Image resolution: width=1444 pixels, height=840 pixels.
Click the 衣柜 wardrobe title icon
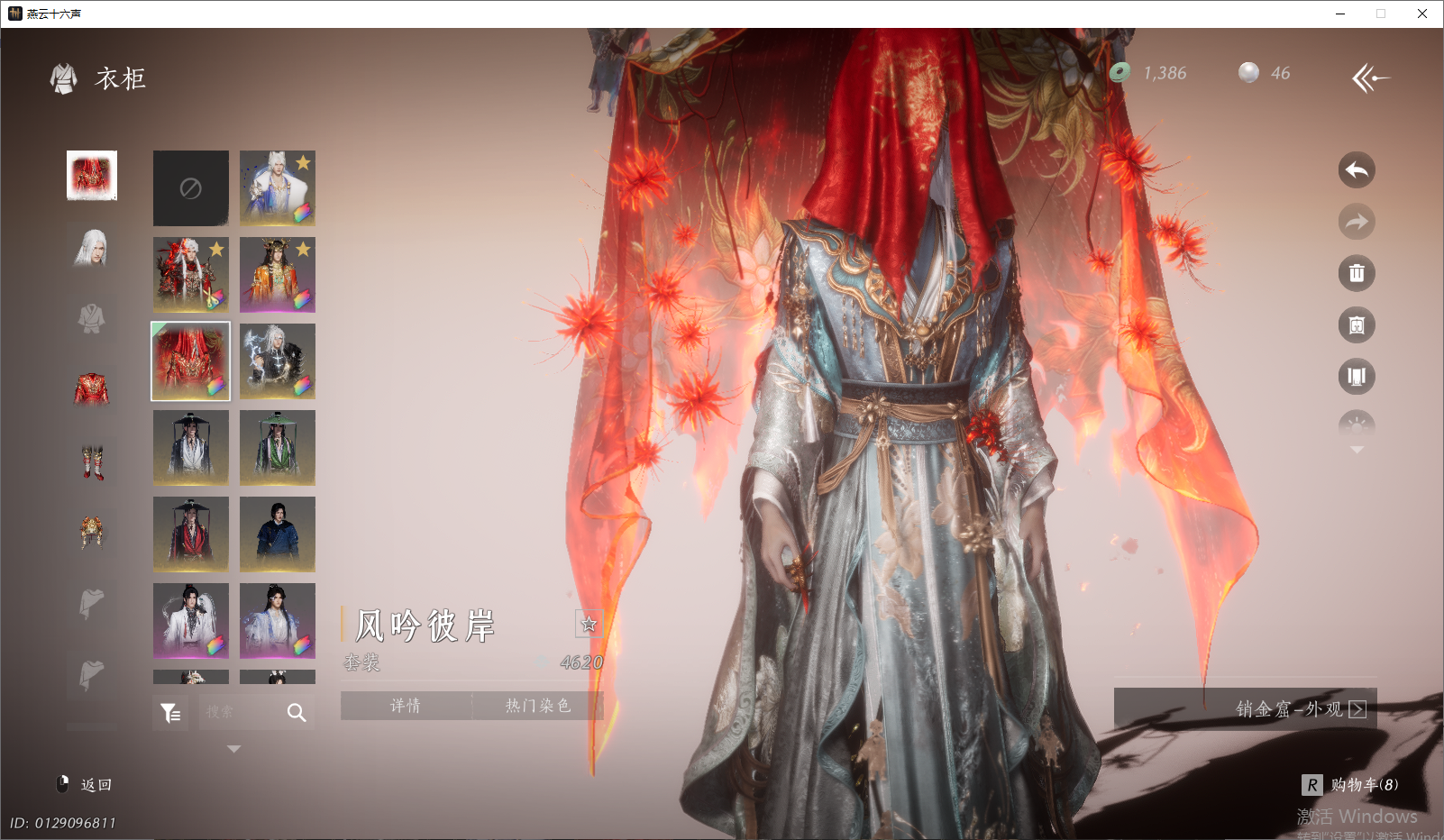pyautogui.click(x=64, y=79)
